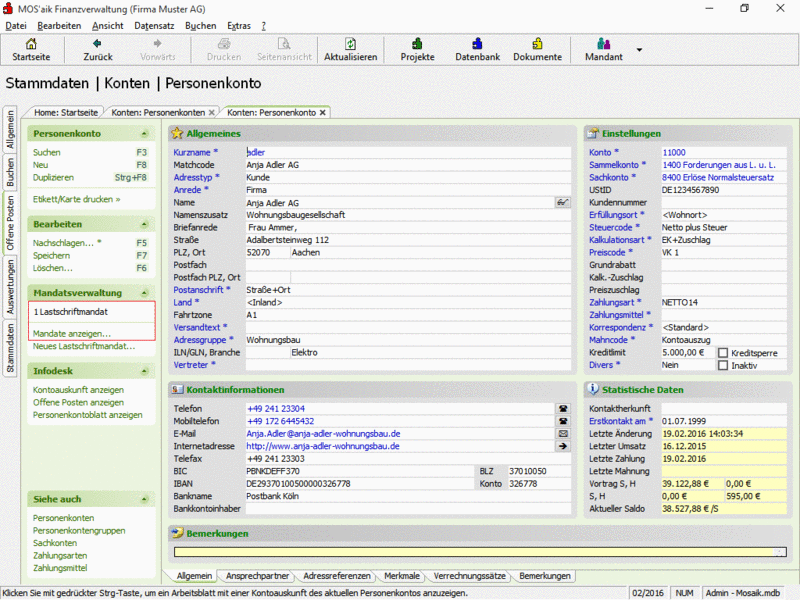The width and height of the screenshot is (800, 600).
Task: Click the Statistische Daten info icon
Action: [x=593, y=389]
